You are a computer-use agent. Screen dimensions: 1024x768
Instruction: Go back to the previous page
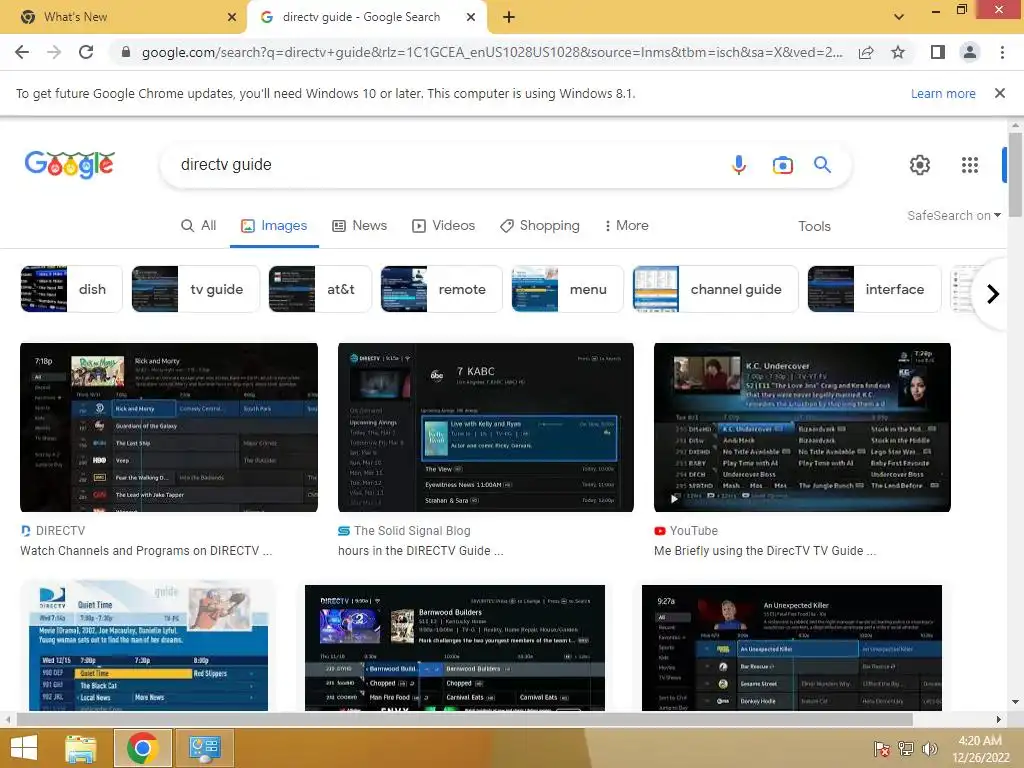(x=22, y=52)
